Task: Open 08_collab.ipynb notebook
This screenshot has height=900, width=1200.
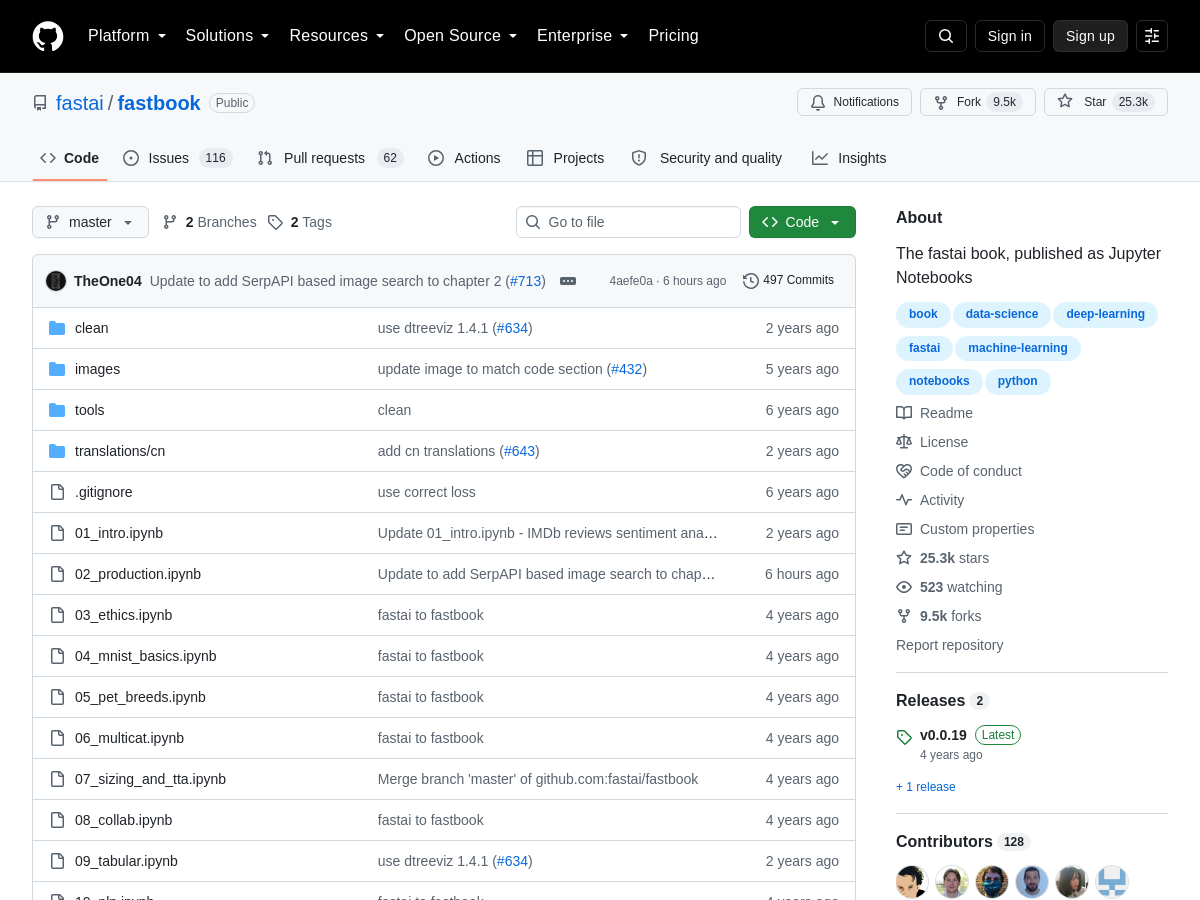Action: 123,820
